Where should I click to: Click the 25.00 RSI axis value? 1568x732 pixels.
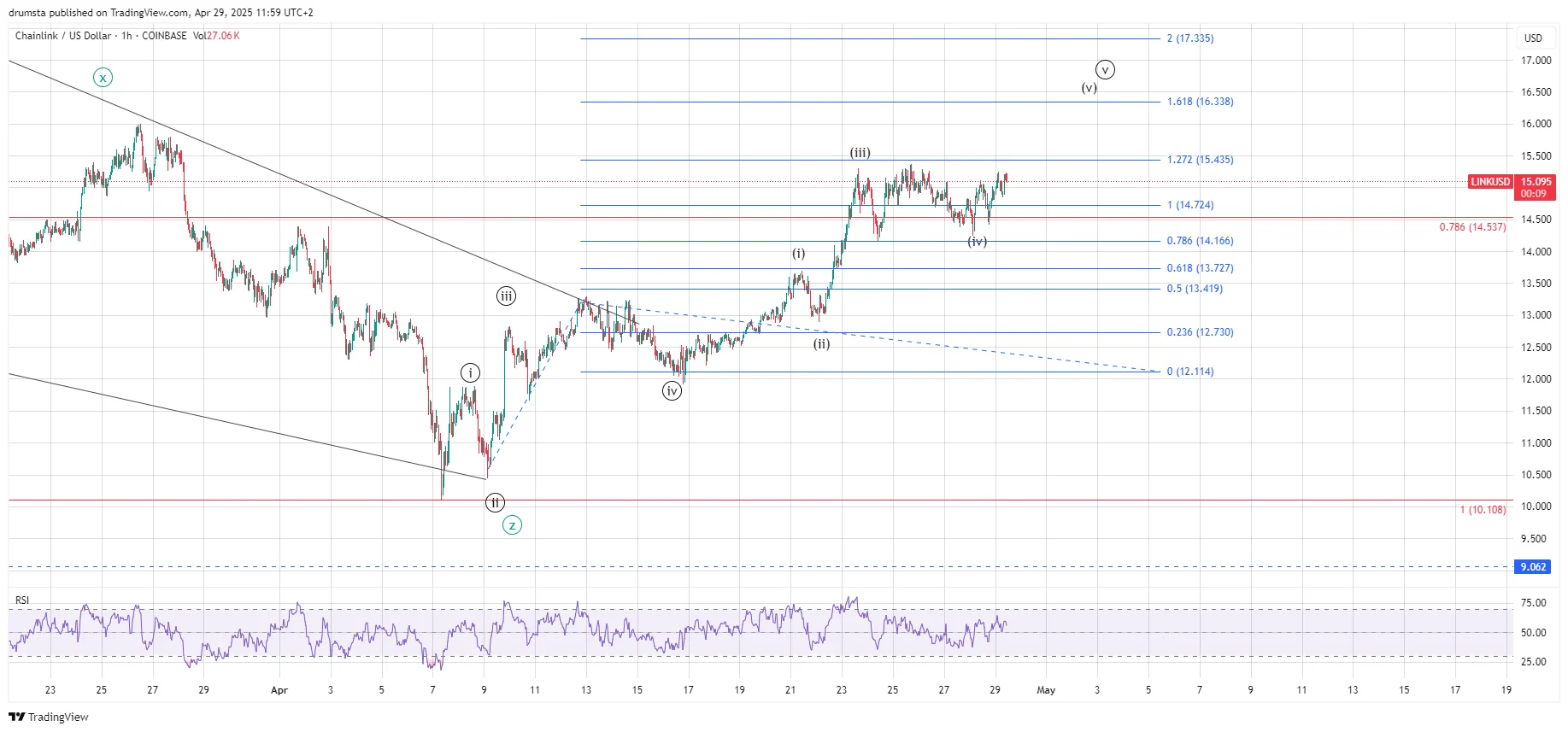tap(1534, 662)
